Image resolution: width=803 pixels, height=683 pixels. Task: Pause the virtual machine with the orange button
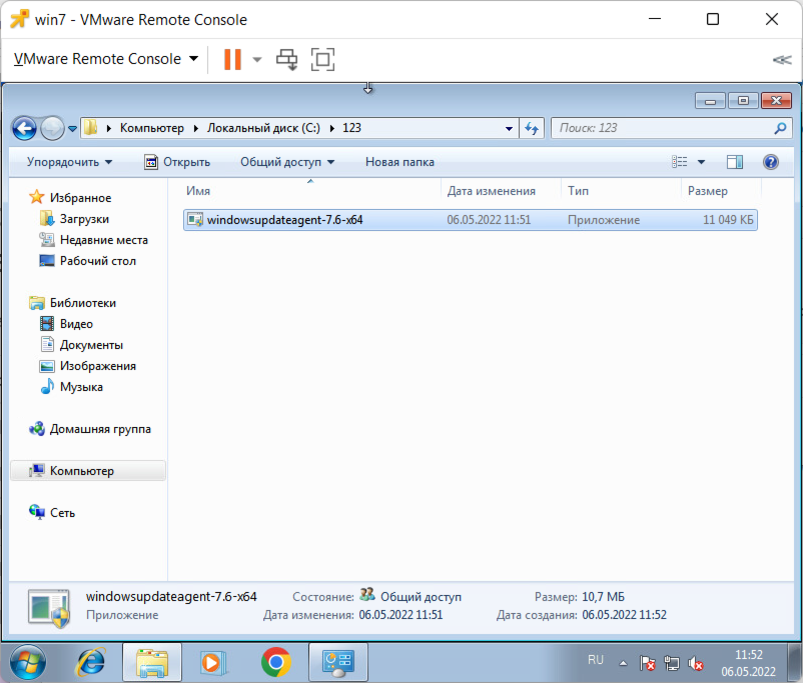[233, 59]
